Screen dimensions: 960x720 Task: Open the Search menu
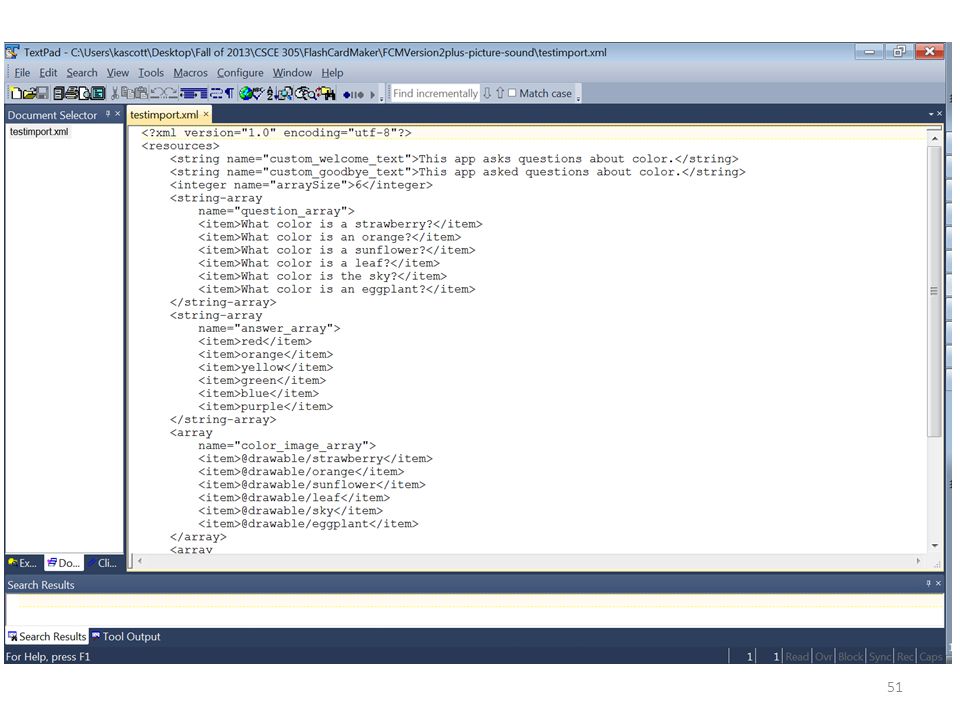(82, 72)
